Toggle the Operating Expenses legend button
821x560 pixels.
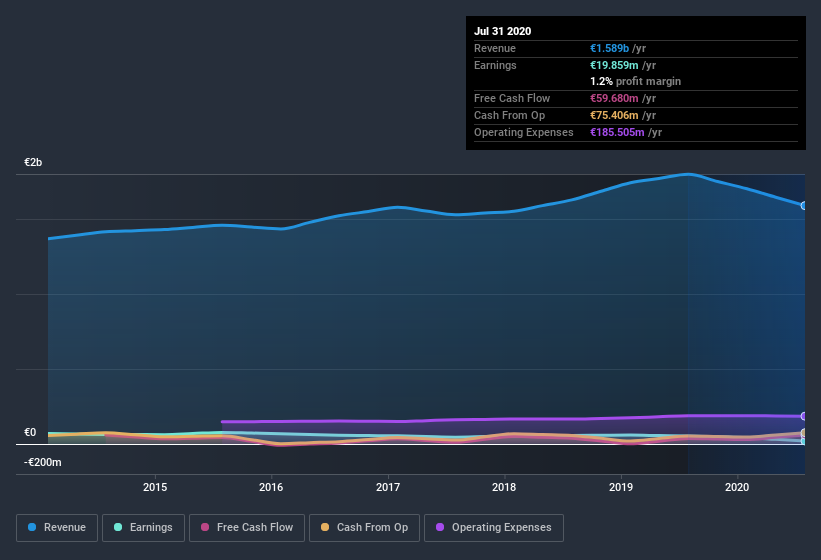[494, 528]
